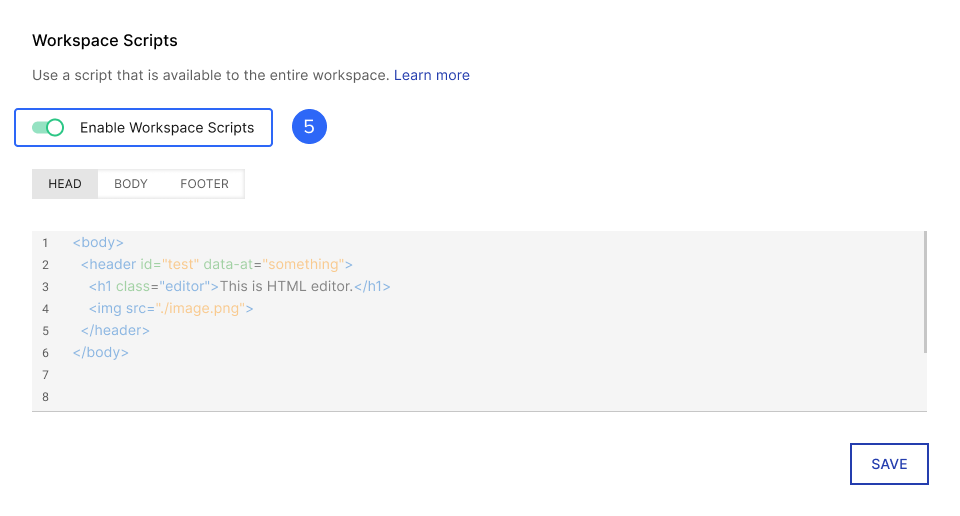The width and height of the screenshot is (960, 516).
Task: Click the "./image.png" source value
Action: (200, 308)
